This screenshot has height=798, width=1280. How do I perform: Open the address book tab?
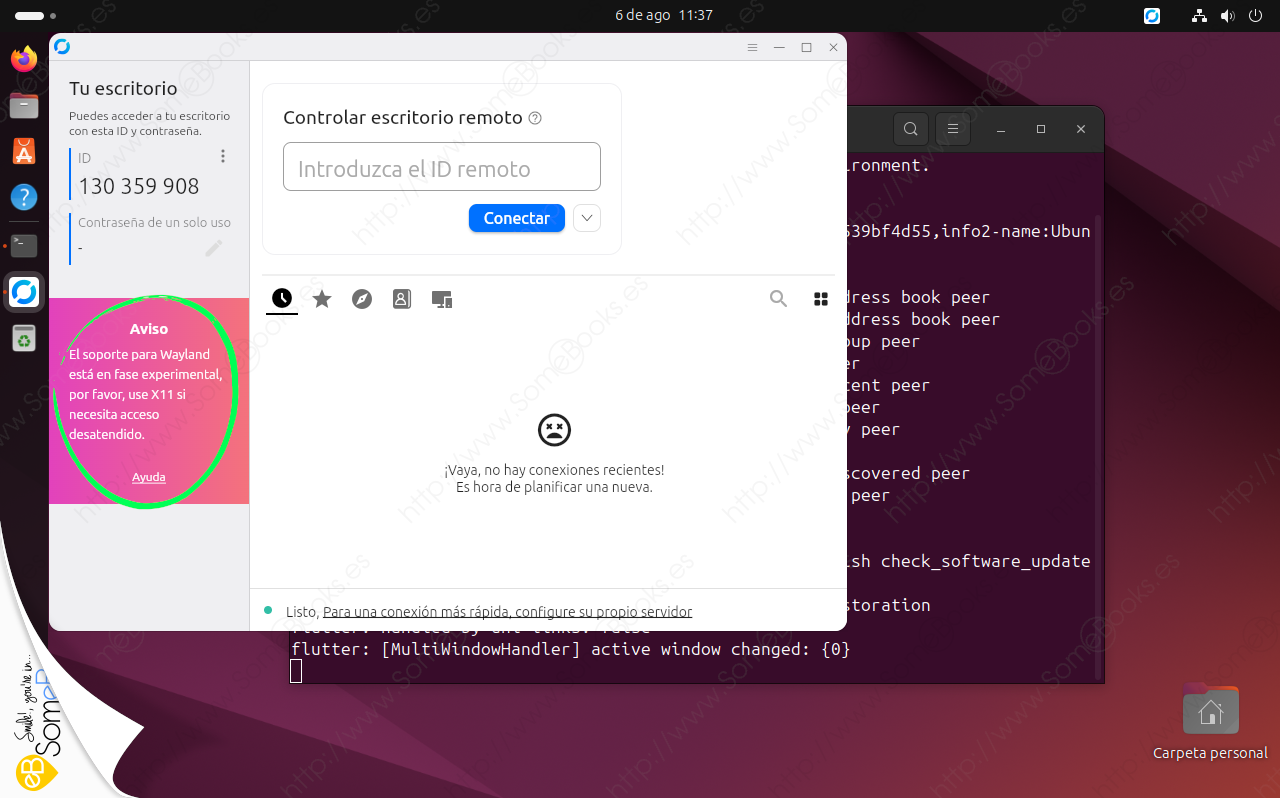point(402,298)
